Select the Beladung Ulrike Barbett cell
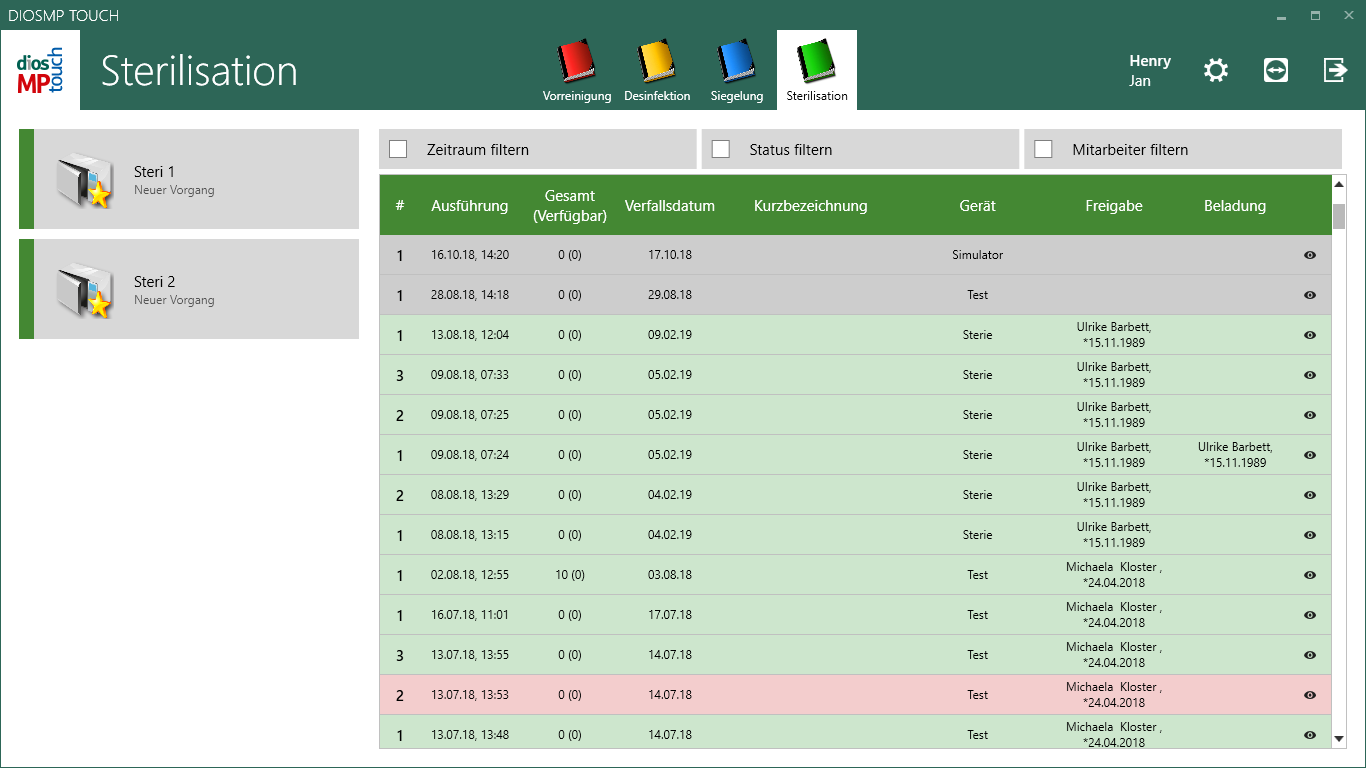 [1235, 455]
